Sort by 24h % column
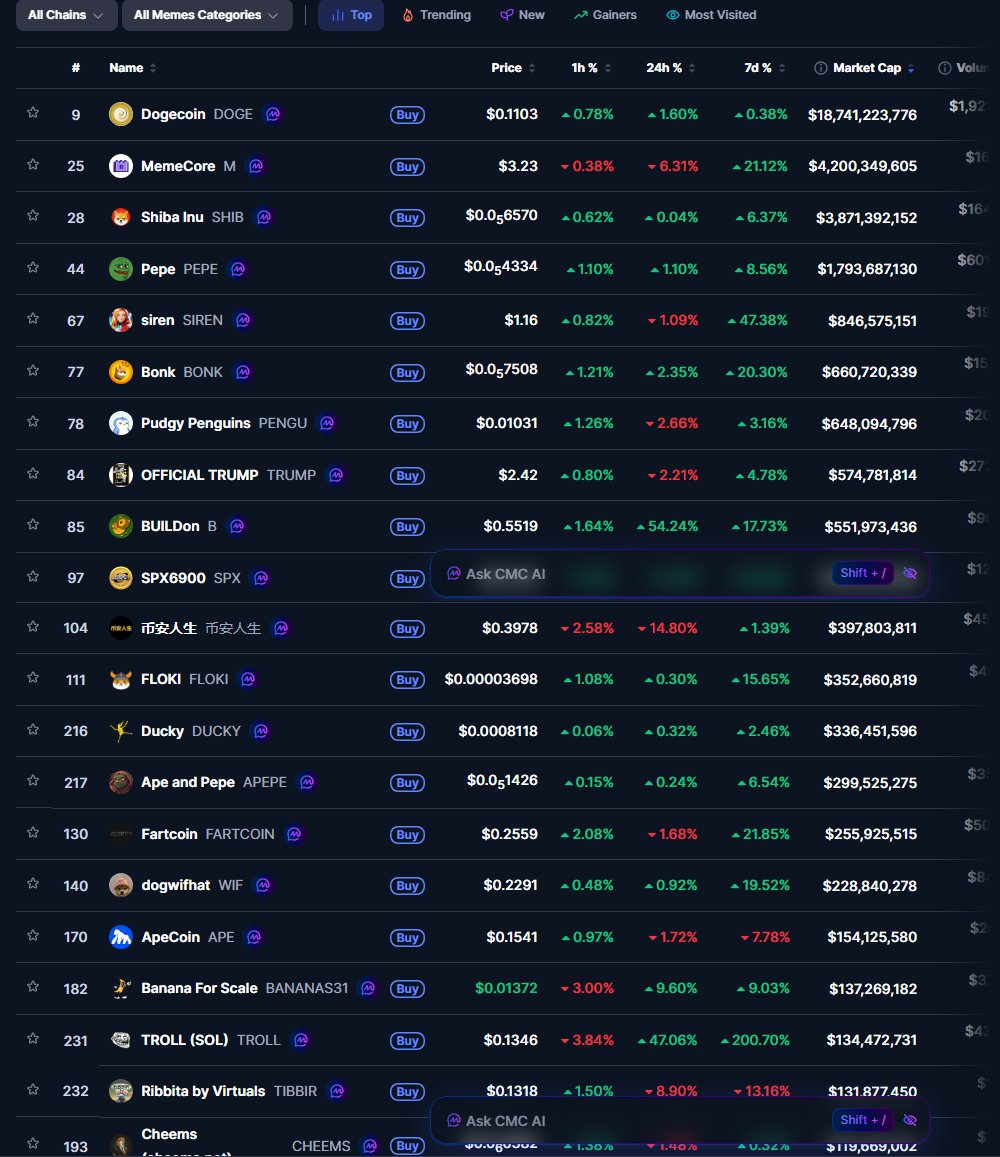Viewport: 1000px width, 1157px height. 671,68
